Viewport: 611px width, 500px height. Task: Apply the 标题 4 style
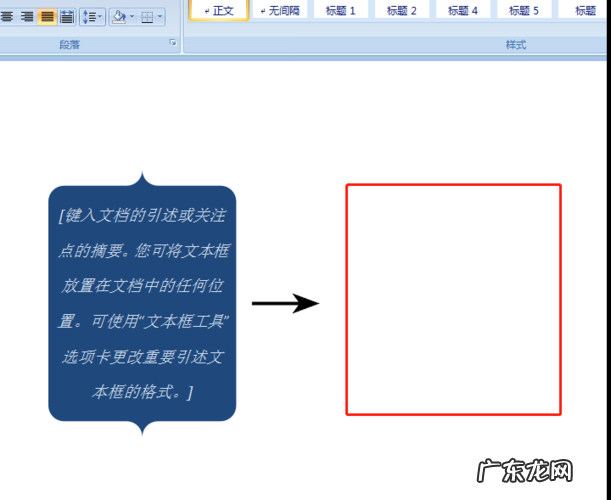click(x=462, y=10)
